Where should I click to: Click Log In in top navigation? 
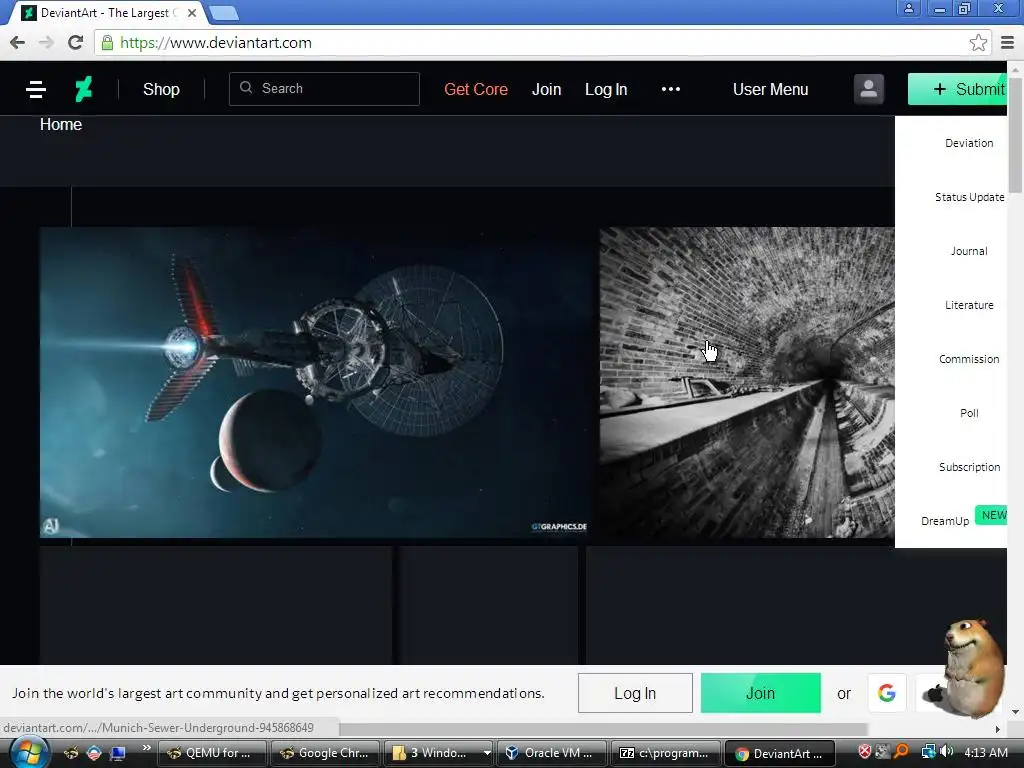pos(605,89)
